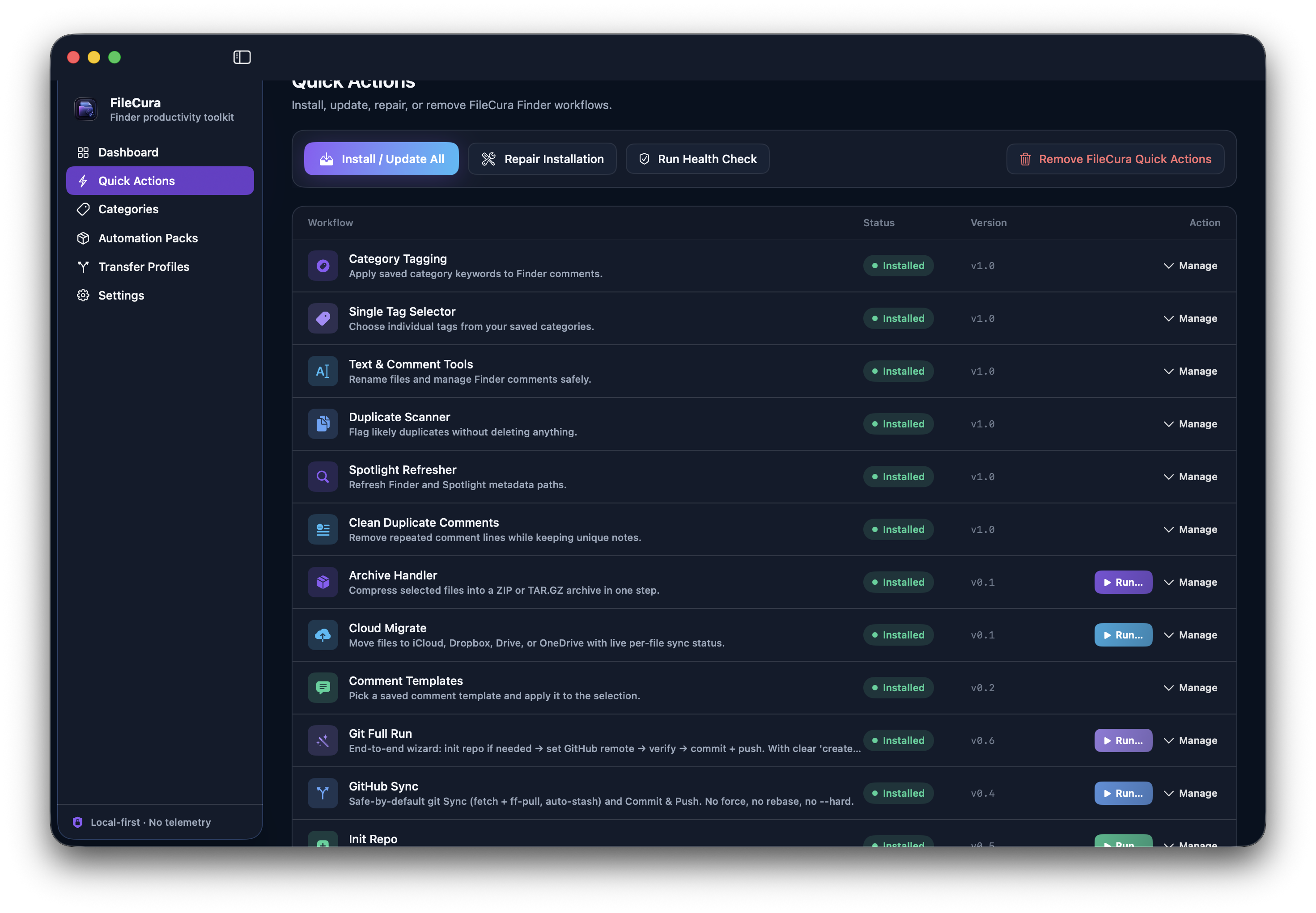Open Settings in the sidebar
The height and width of the screenshot is (913, 1316).
(160, 295)
